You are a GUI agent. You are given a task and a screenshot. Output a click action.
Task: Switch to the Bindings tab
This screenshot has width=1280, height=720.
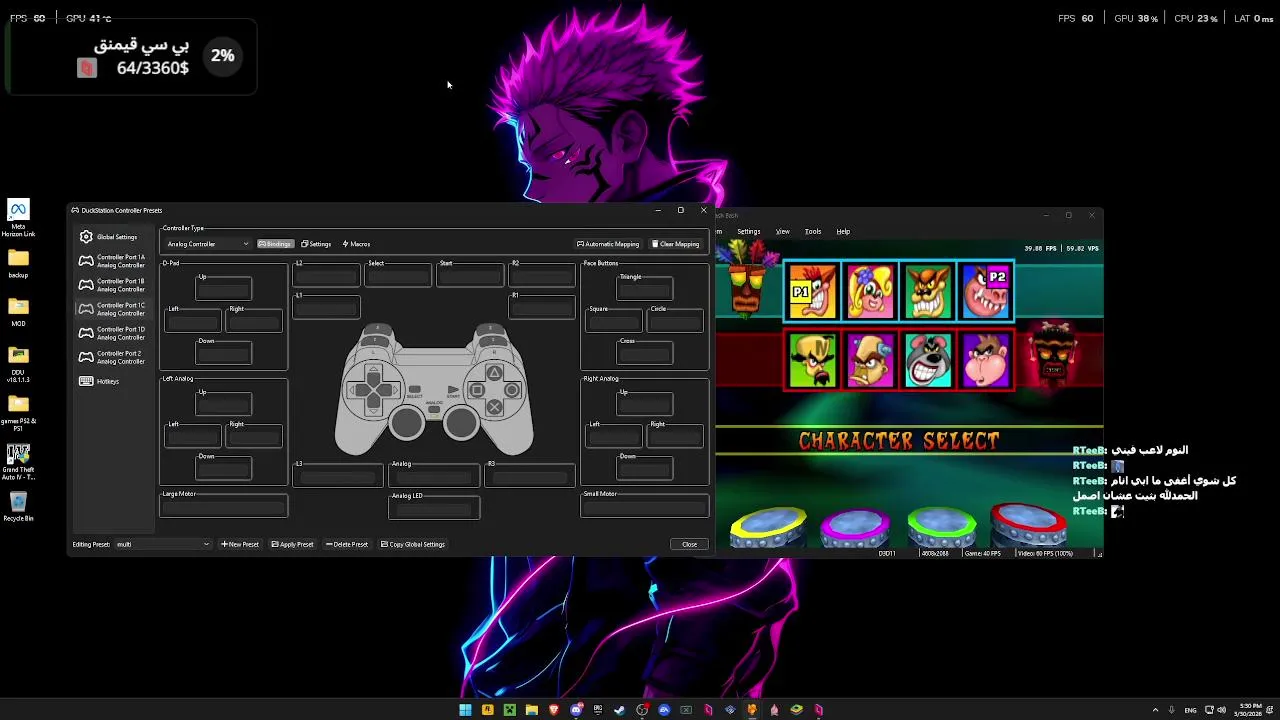tap(275, 244)
